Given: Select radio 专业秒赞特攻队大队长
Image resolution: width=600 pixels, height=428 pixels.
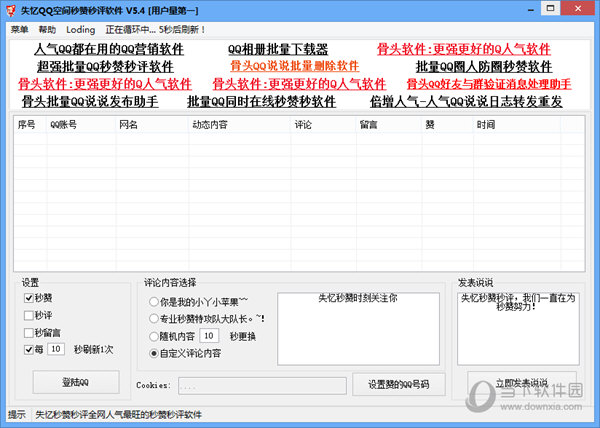Looking at the screenshot, I should coord(153,318).
